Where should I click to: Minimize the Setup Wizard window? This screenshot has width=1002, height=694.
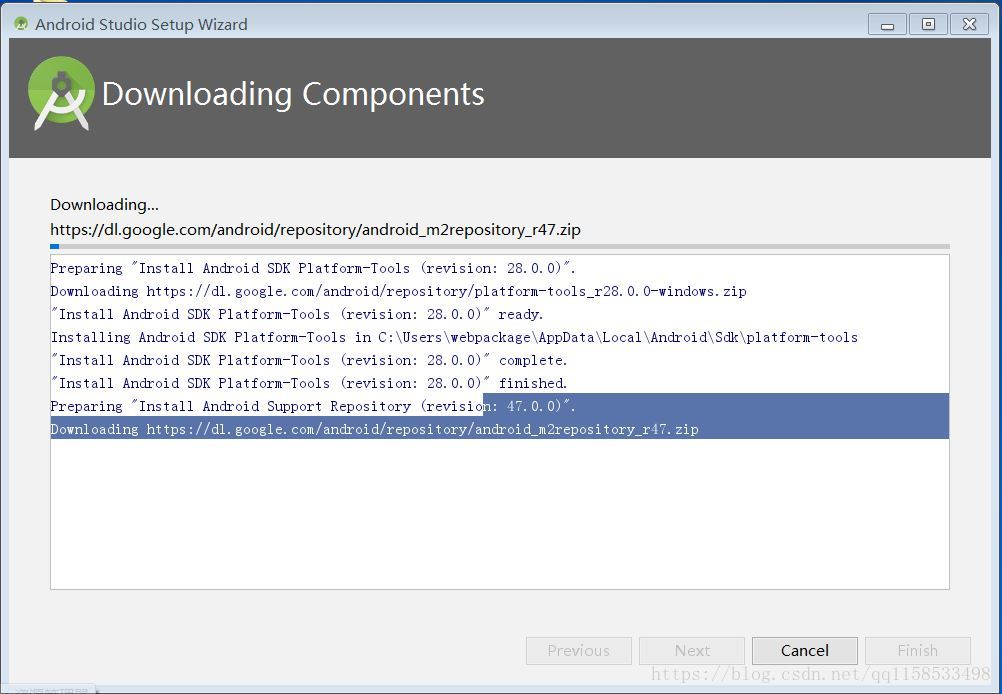coord(888,24)
